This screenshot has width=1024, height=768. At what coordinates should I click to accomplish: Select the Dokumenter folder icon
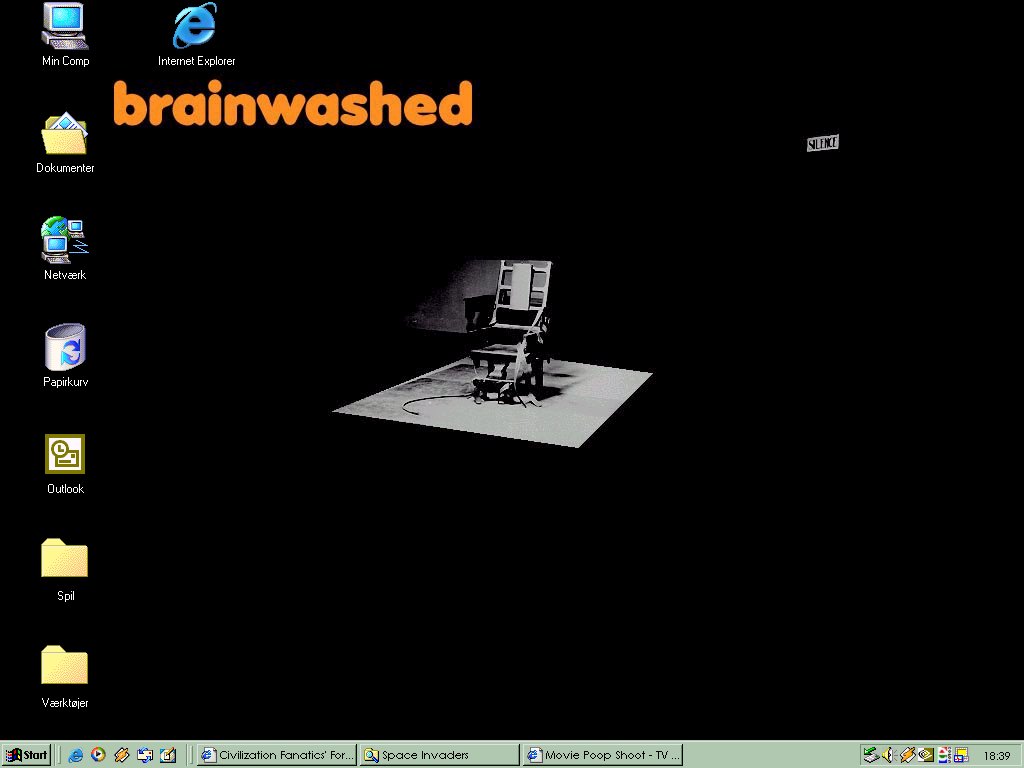(x=65, y=142)
